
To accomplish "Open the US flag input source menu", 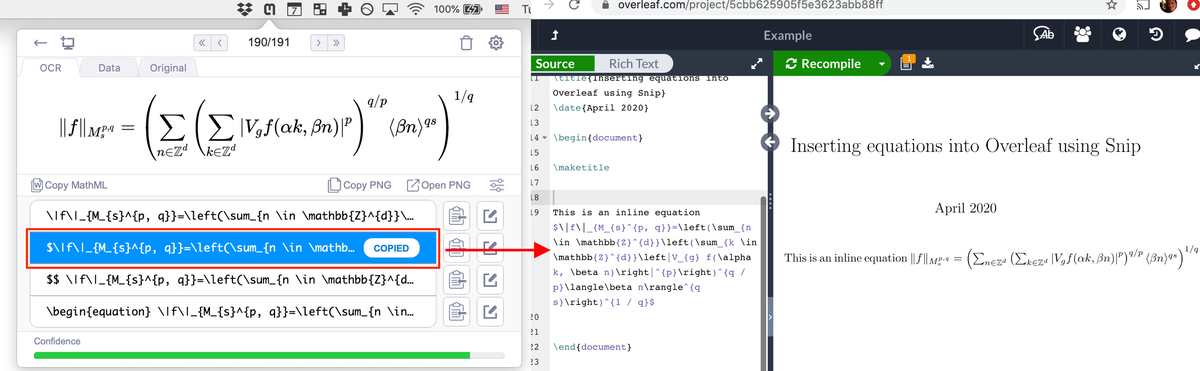I will [502, 9].
